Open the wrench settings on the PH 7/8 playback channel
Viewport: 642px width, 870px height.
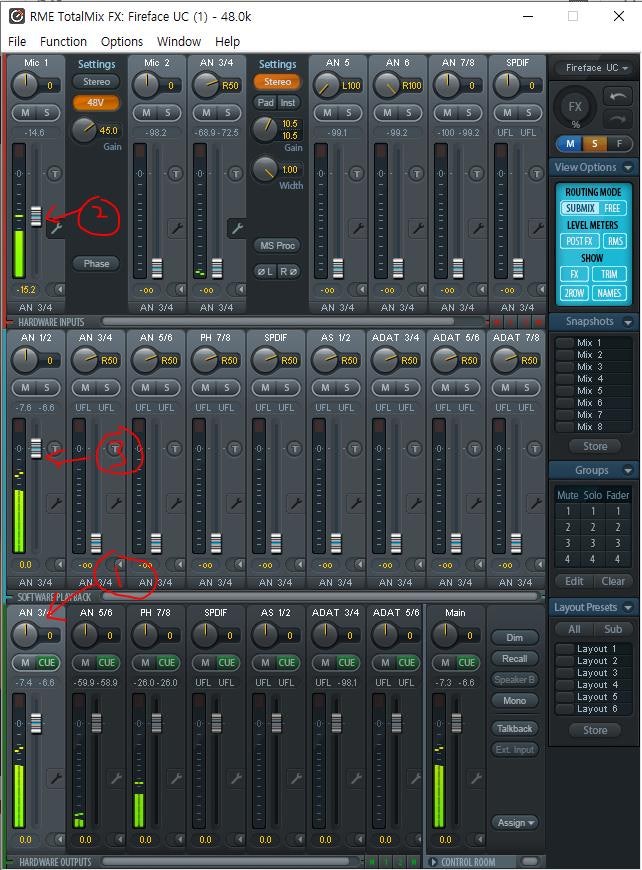tap(236, 503)
